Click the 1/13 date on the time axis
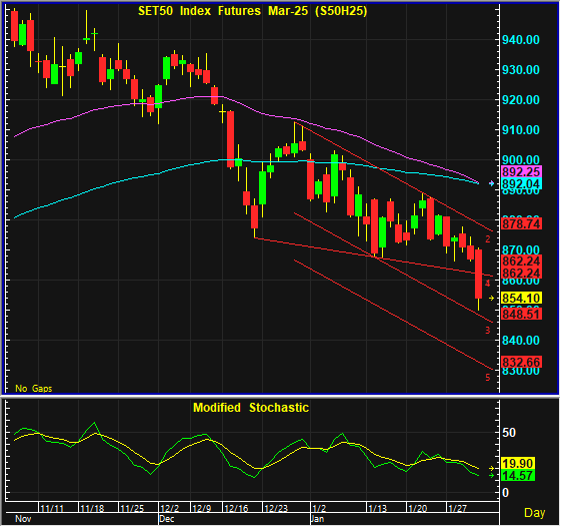561x527 pixels. 378,508
